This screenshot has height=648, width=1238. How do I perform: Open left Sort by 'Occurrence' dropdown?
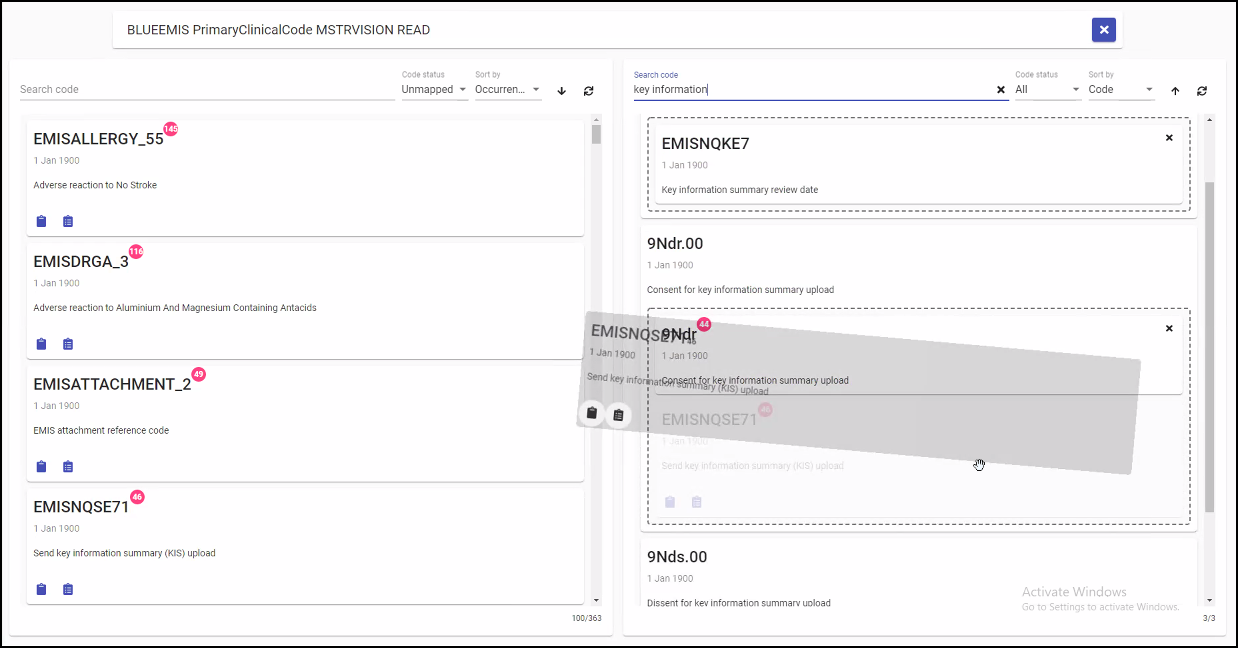[x=508, y=89]
